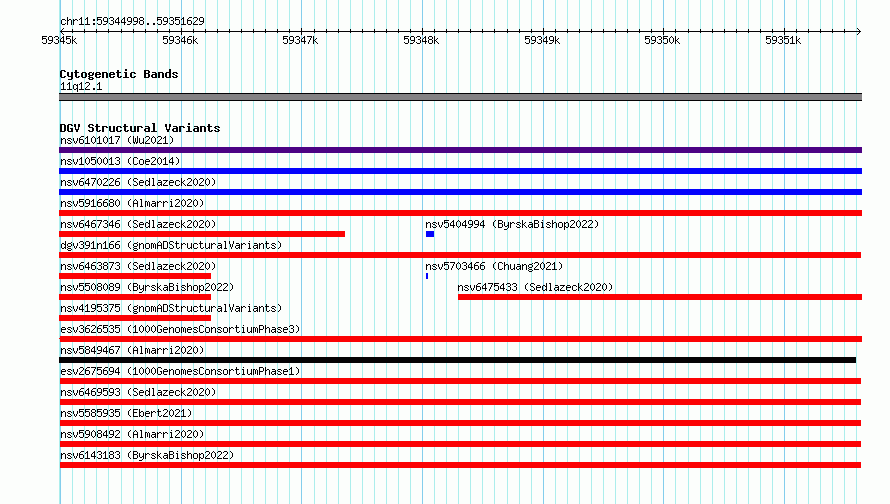Viewport: 890px width, 504px height.
Task: Open the nsv5908492 (Almarri2020) label
Action: point(132,434)
